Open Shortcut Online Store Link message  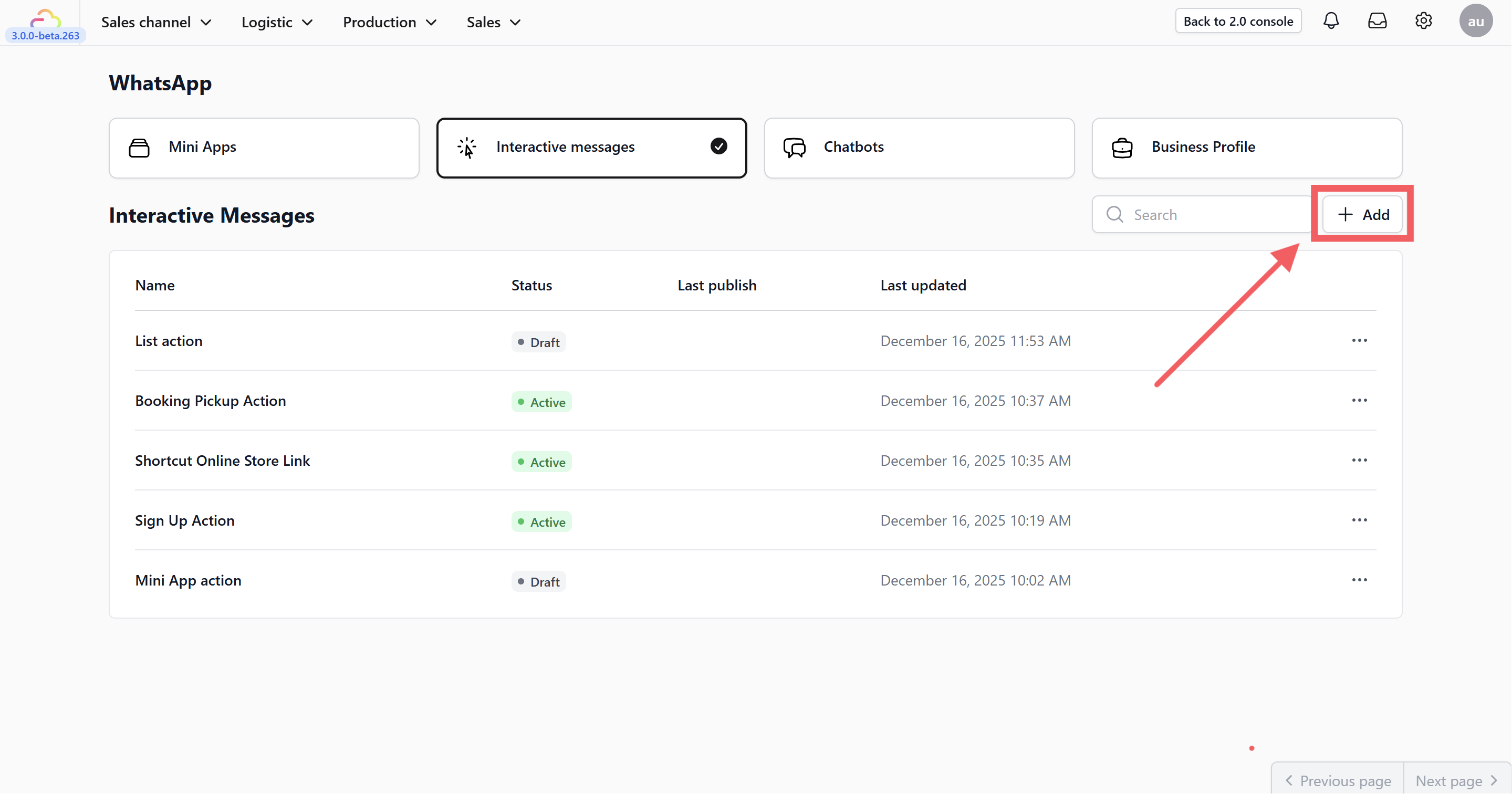[223, 461]
